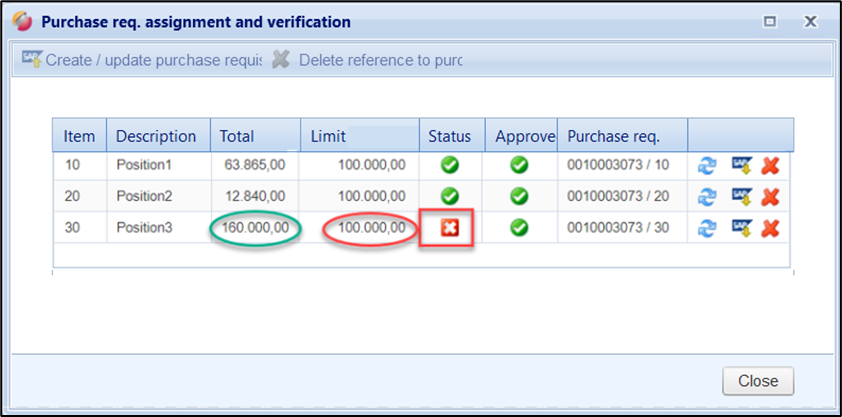Select the Position3 description cell

coord(158,228)
